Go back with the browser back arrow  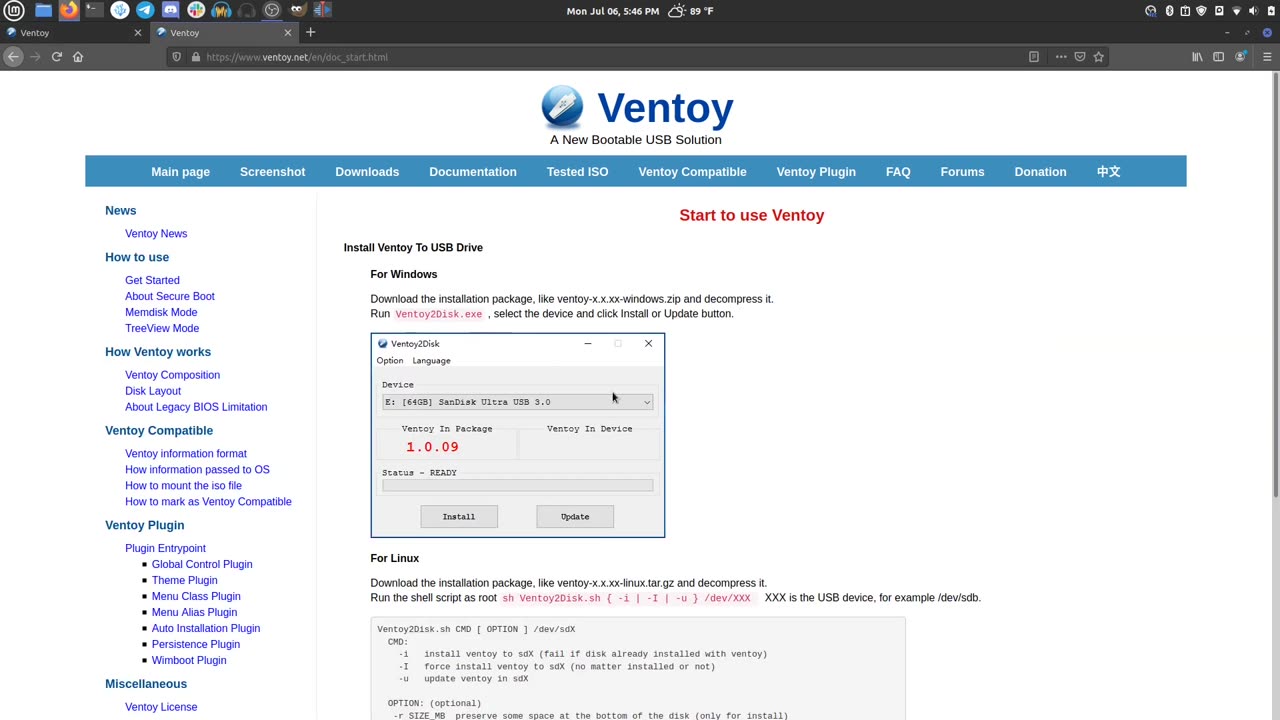13,57
